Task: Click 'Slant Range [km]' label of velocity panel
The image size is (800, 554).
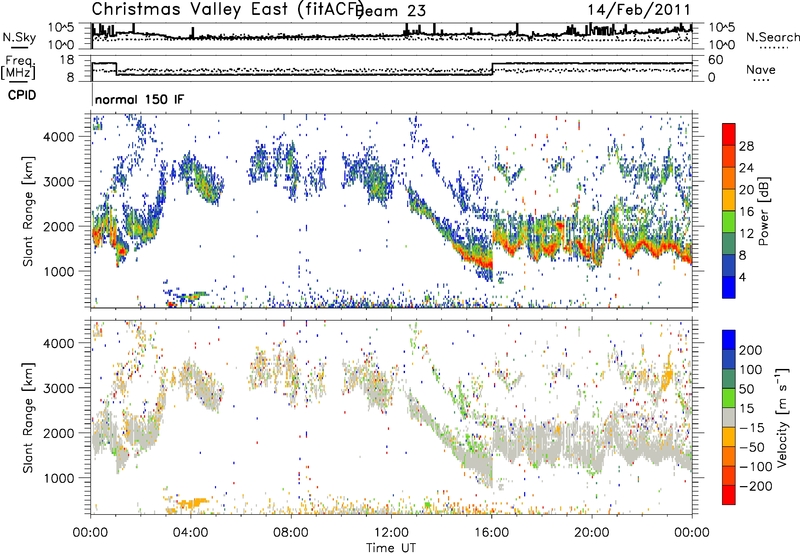Action: pos(29,417)
